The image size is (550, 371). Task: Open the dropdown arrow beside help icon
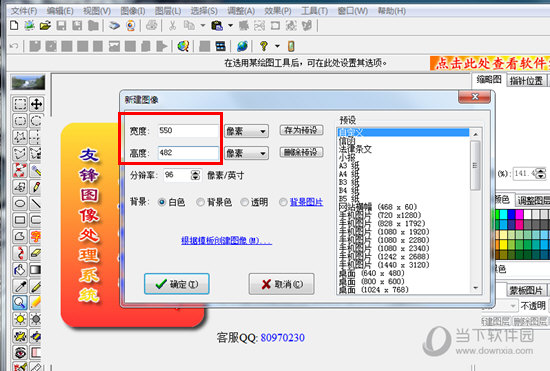pos(277,46)
